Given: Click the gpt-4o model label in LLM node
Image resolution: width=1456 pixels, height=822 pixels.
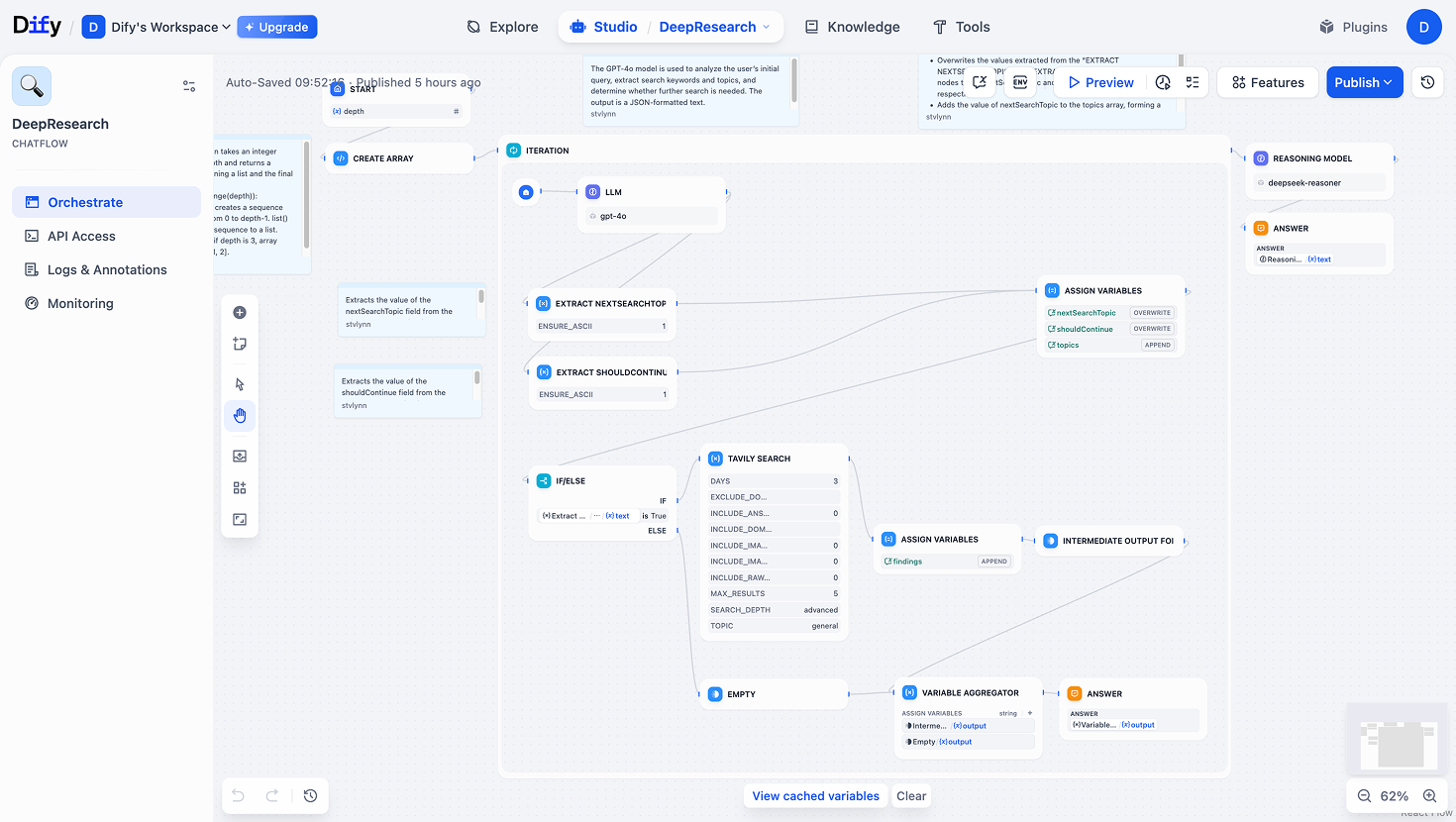Looking at the screenshot, I should coord(613,216).
